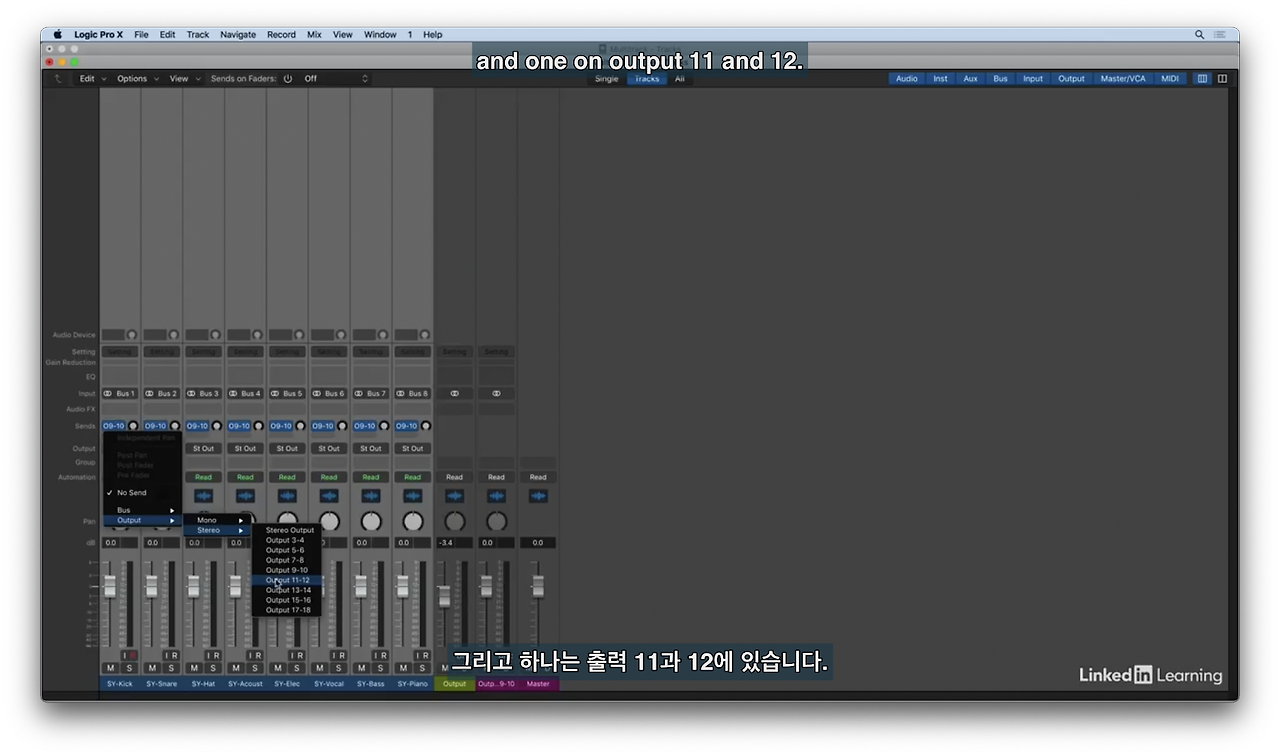The width and height of the screenshot is (1280, 756).
Task: Click Audio Device knob on SY-Elec strip
Action: [x=299, y=335]
